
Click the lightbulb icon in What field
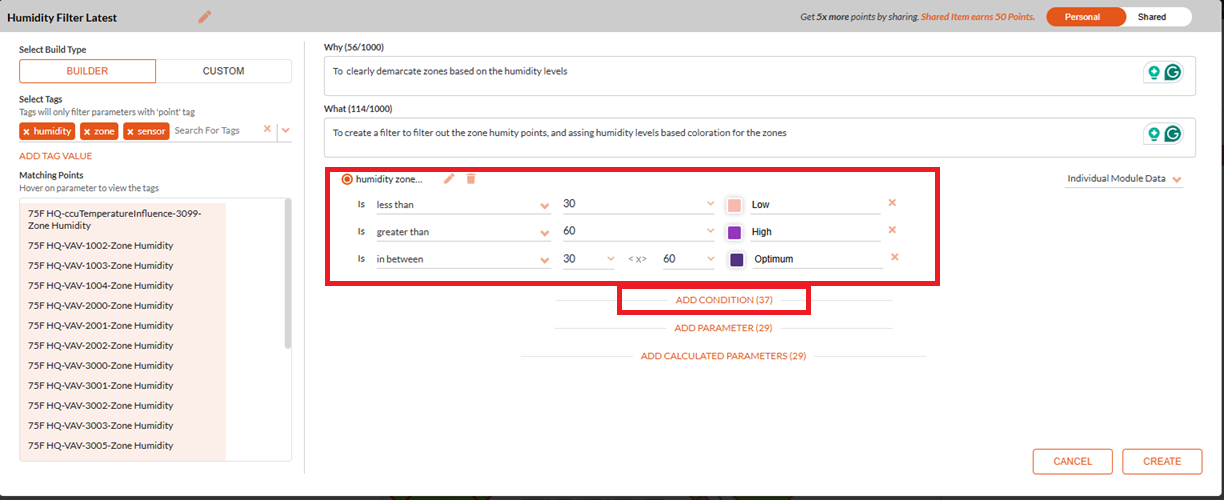click(1154, 133)
